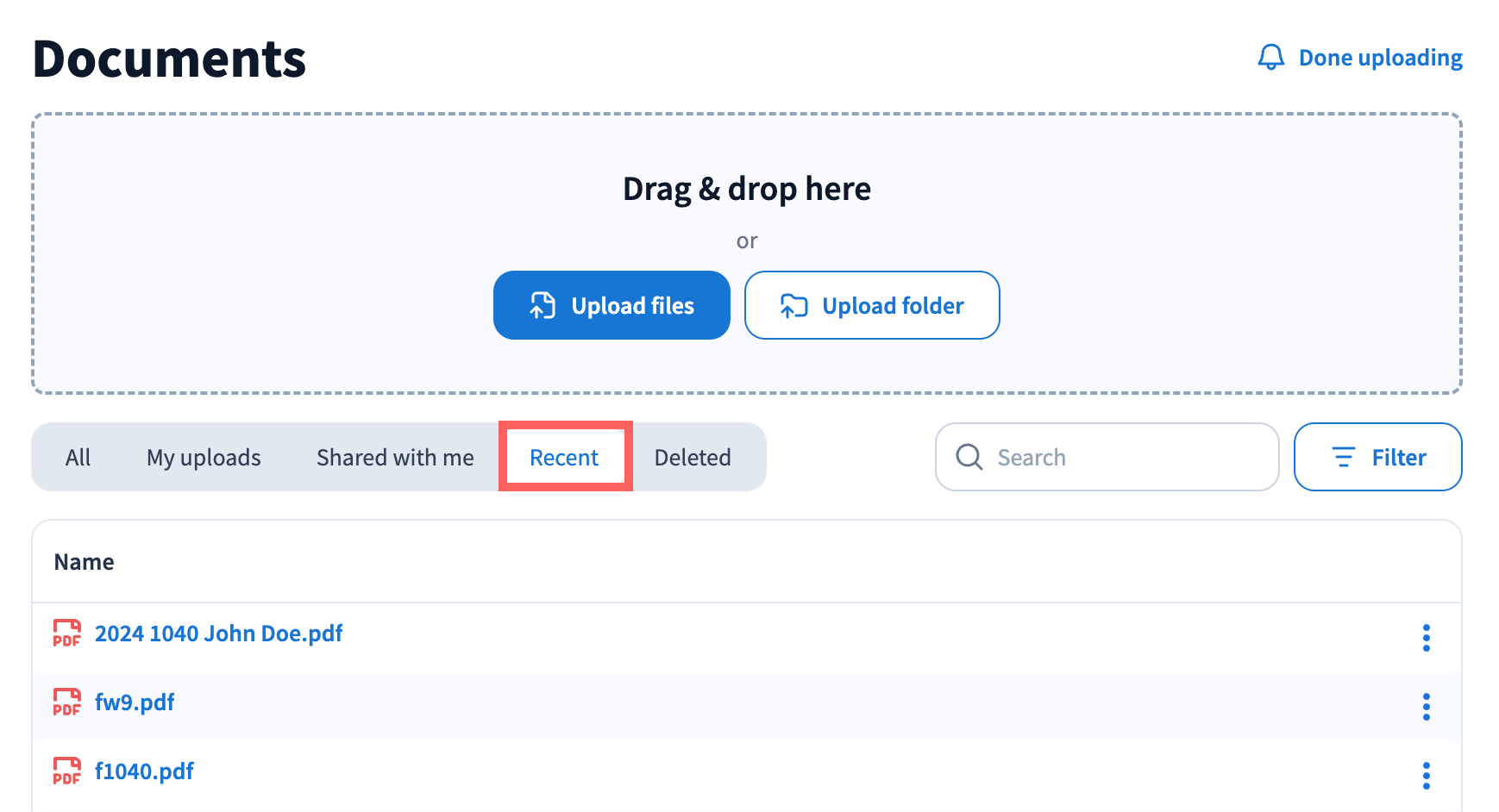Select the Recent tab
Viewport: 1499px width, 812px height.
pos(564,458)
